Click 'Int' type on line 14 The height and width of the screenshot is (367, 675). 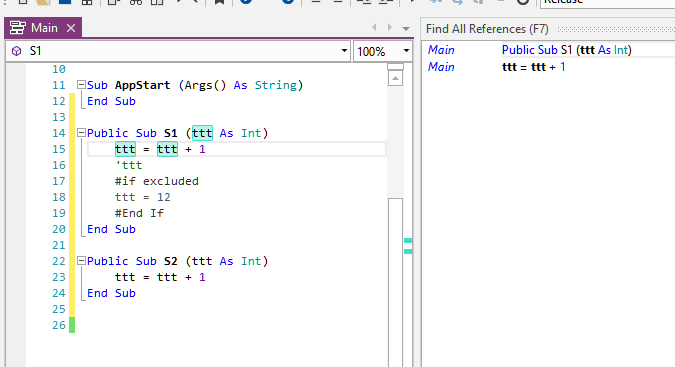251,133
